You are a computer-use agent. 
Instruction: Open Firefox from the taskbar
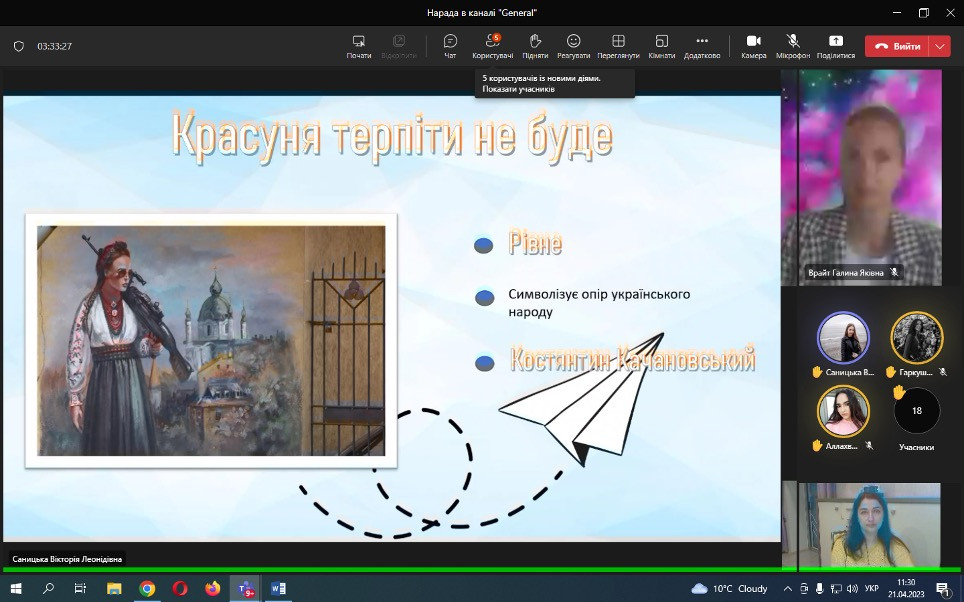pyautogui.click(x=213, y=588)
